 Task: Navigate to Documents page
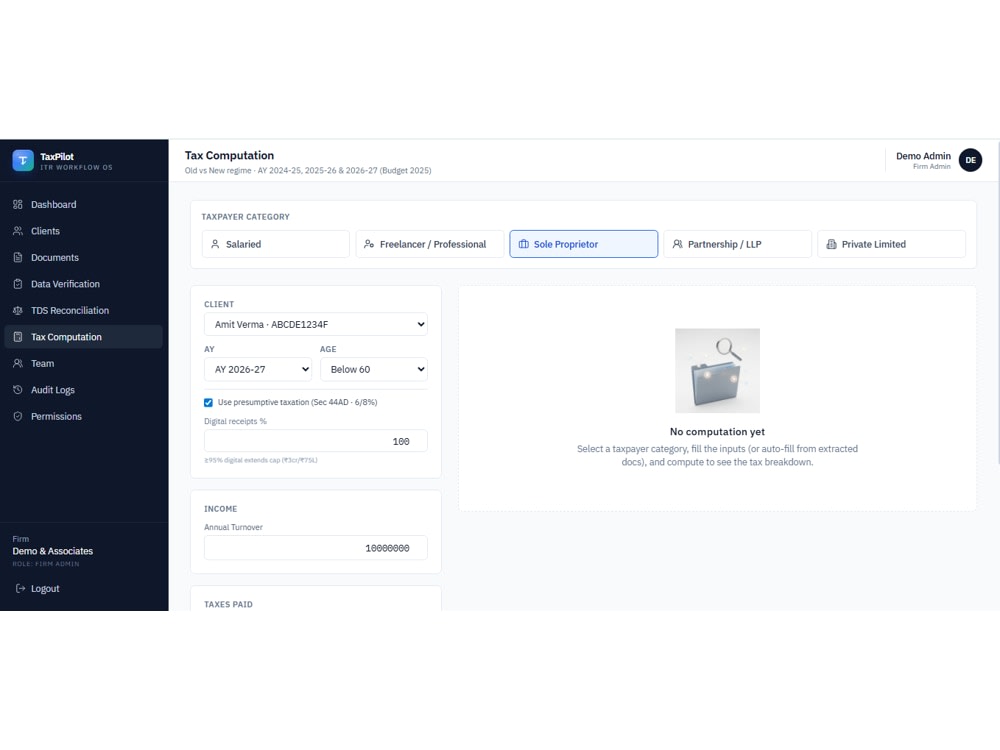pos(84,258)
